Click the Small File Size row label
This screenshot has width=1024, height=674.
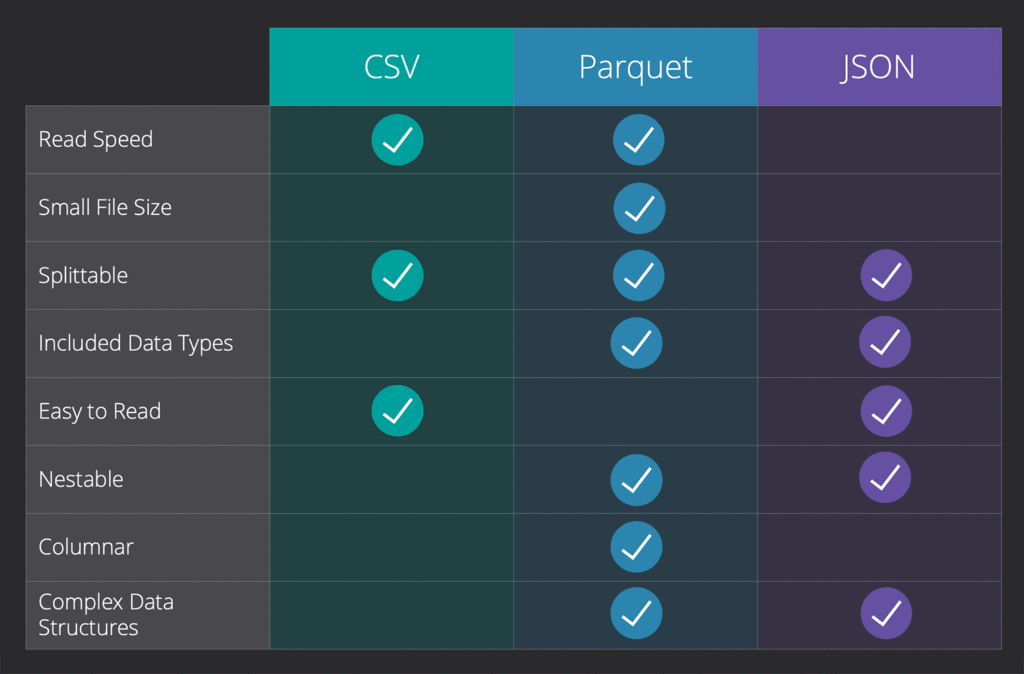(x=105, y=208)
